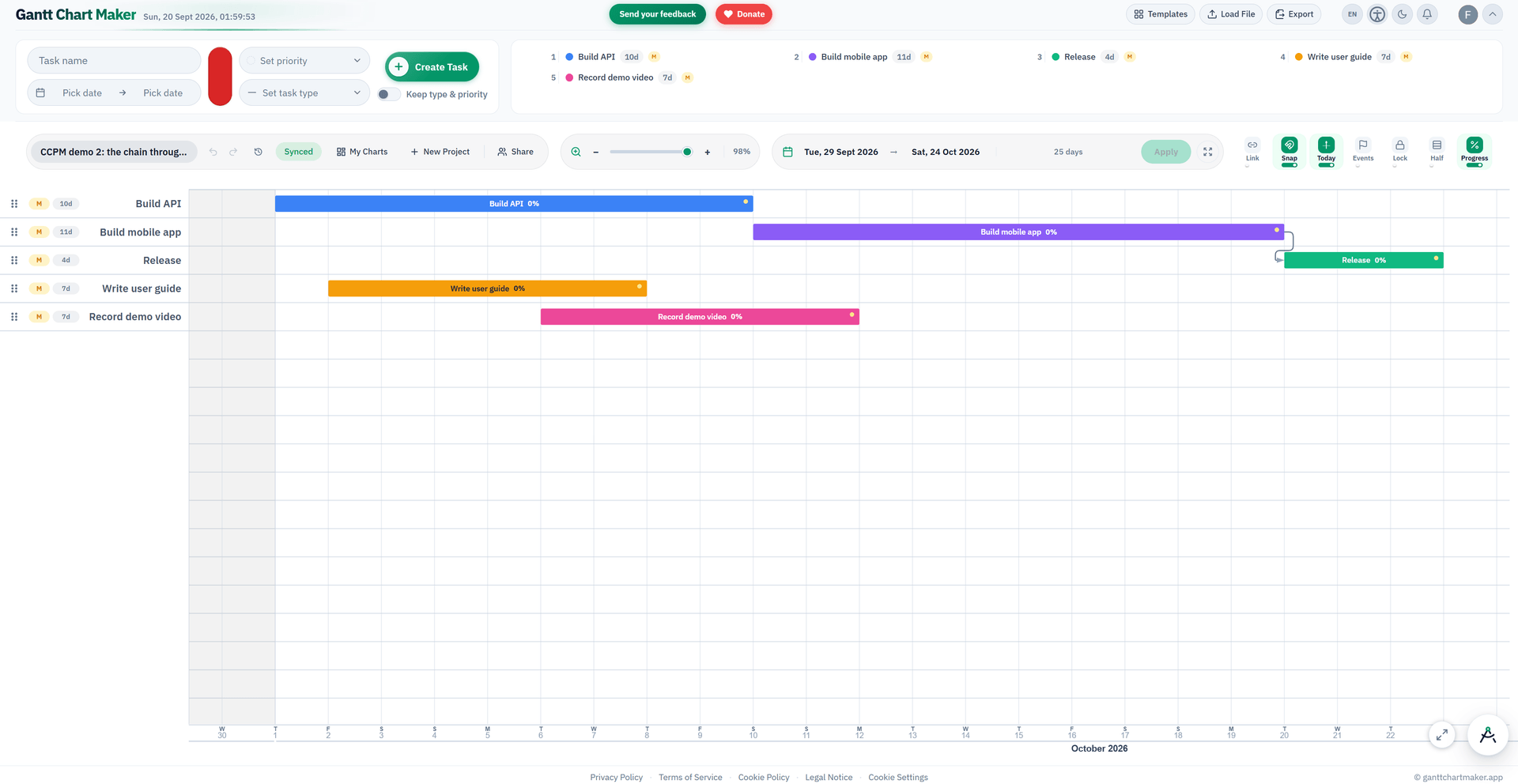Expand chart with diagonal arrows button
This screenshot has height=784, width=1518.
click(1442, 734)
